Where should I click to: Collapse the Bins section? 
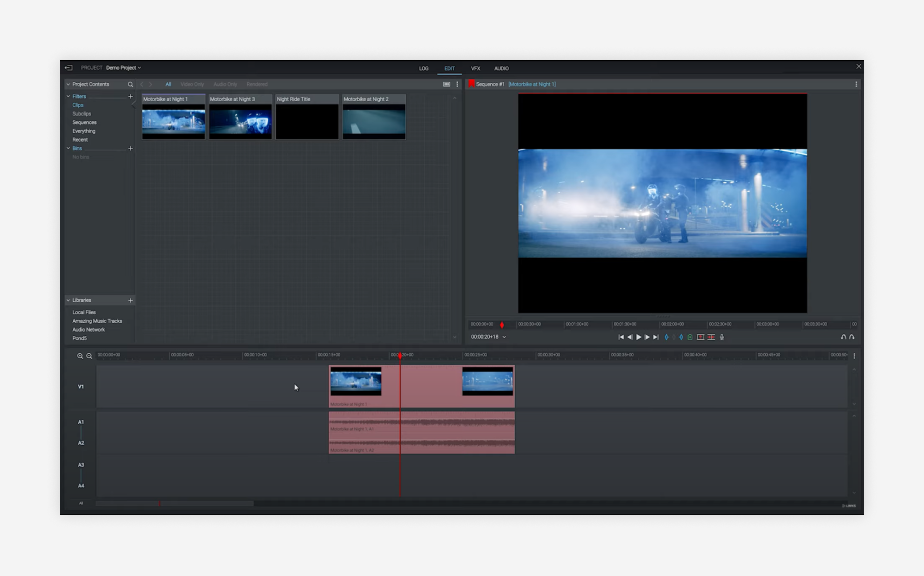[68, 149]
